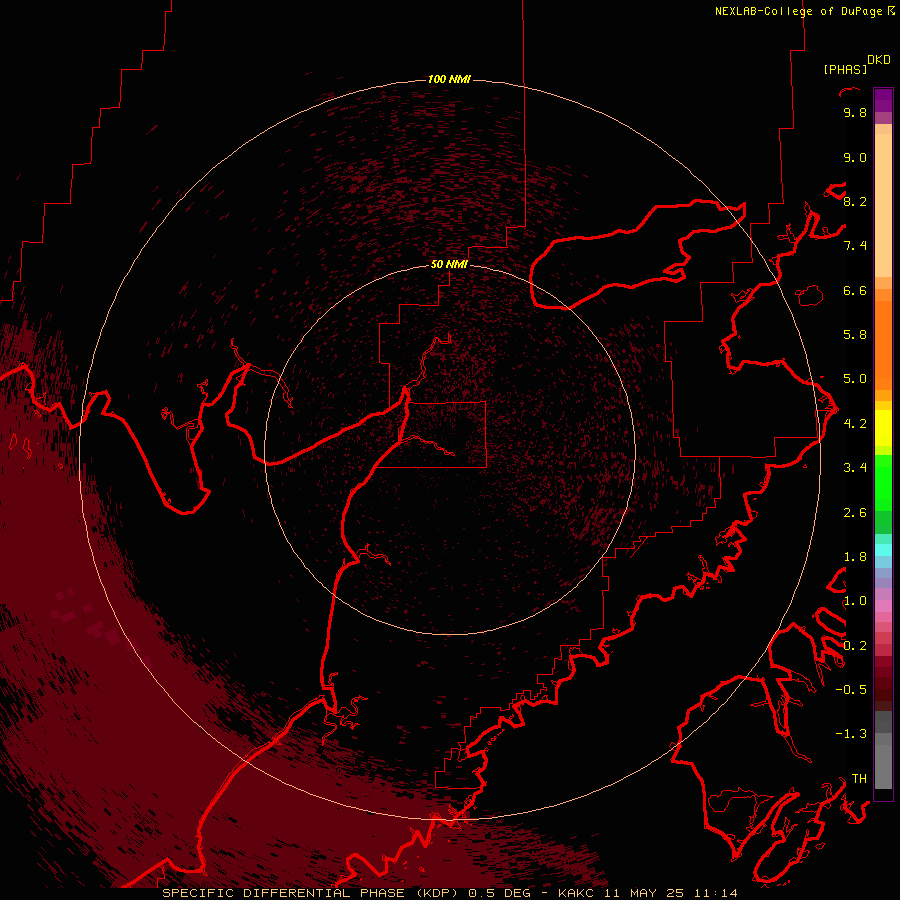Click the 5.8 legend value
900x900 pixels.
pos(855,335)
